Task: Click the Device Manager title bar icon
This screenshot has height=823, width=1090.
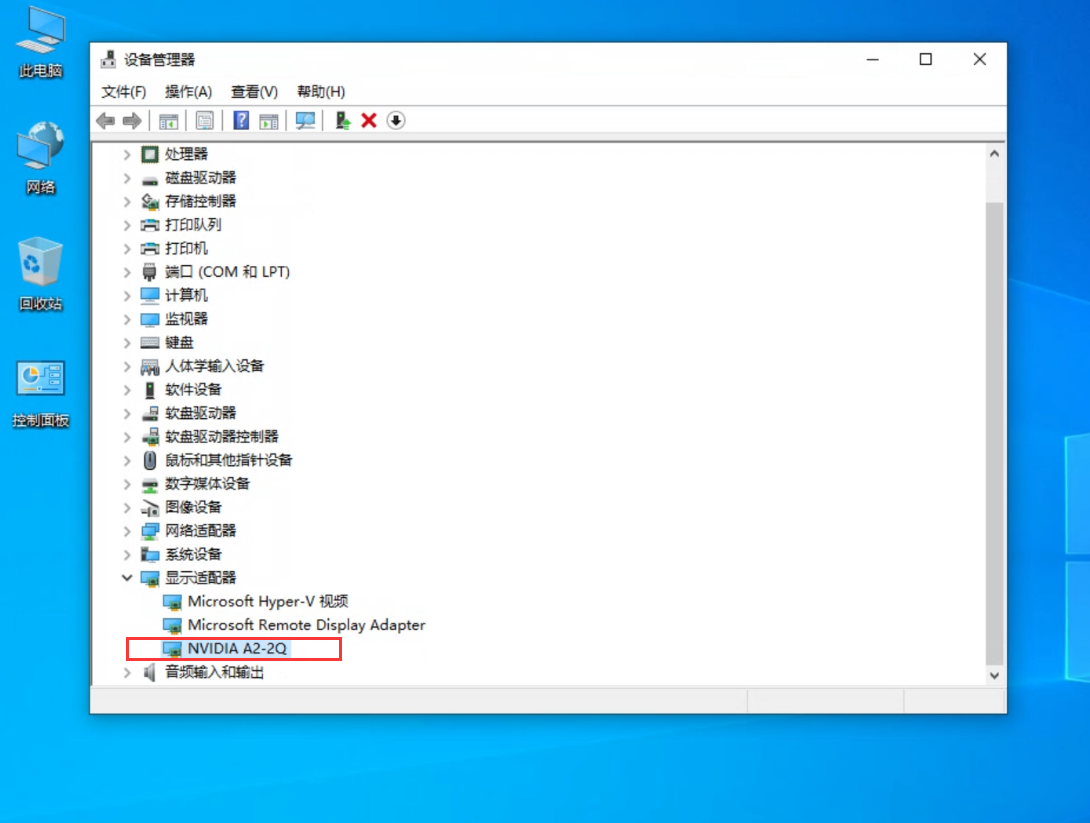Action: (108, 60)
